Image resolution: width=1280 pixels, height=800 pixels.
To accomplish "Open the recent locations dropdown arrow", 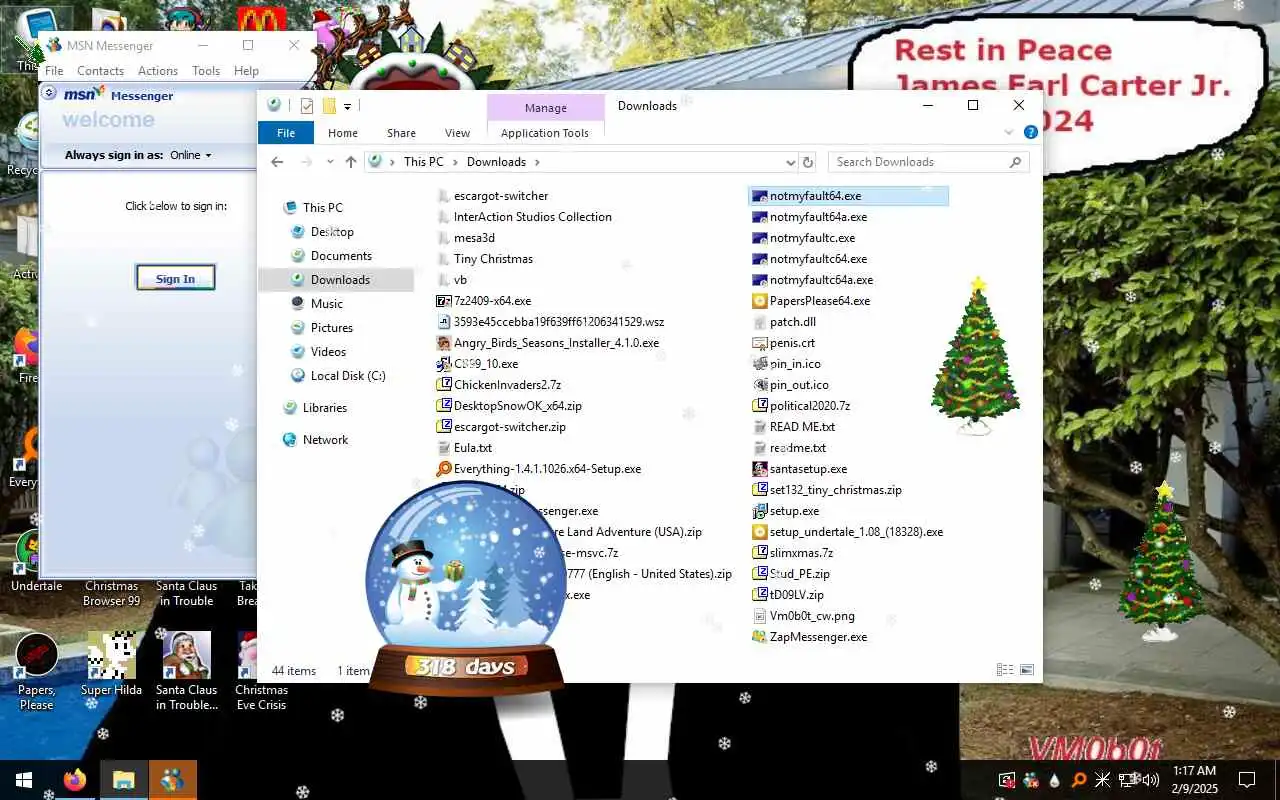I will point(330,162).
